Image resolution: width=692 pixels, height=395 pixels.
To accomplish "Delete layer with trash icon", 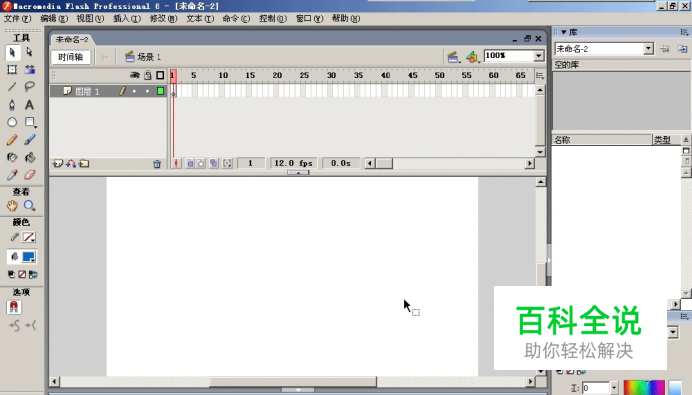I will 157,164.
